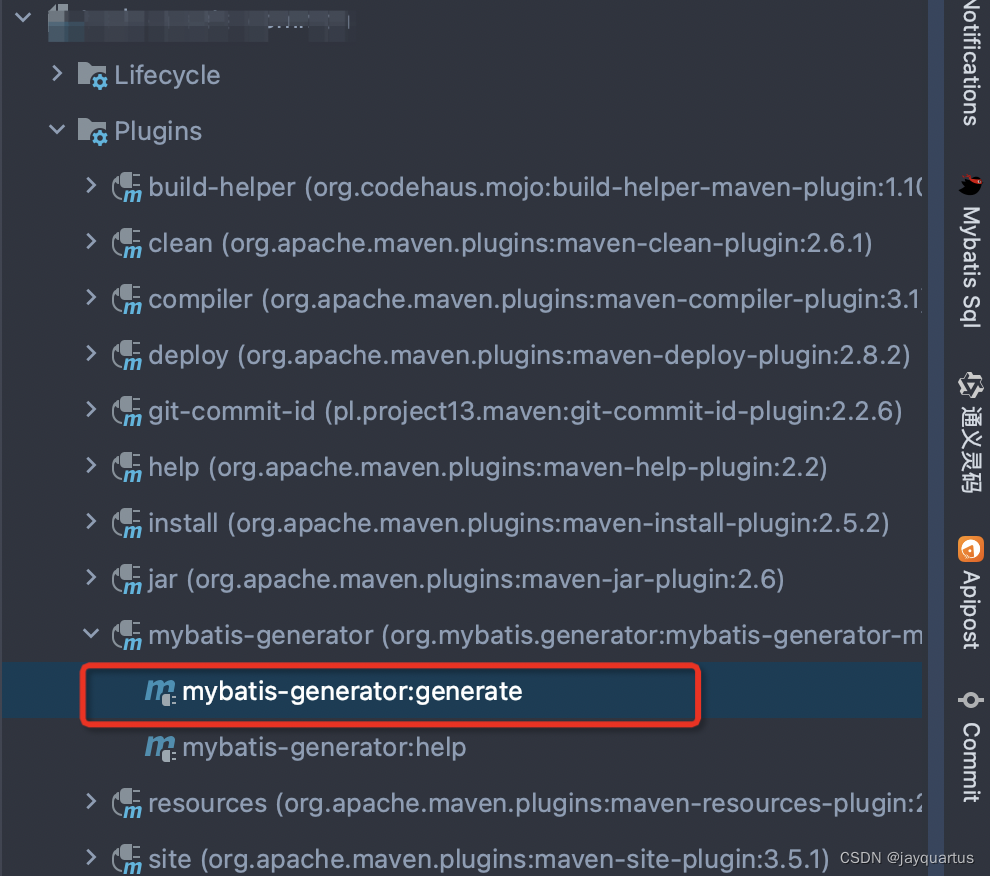The image size is (990, 876).
Task: Open the Mybatis Sql tool window icon
Action: [970, 185]
